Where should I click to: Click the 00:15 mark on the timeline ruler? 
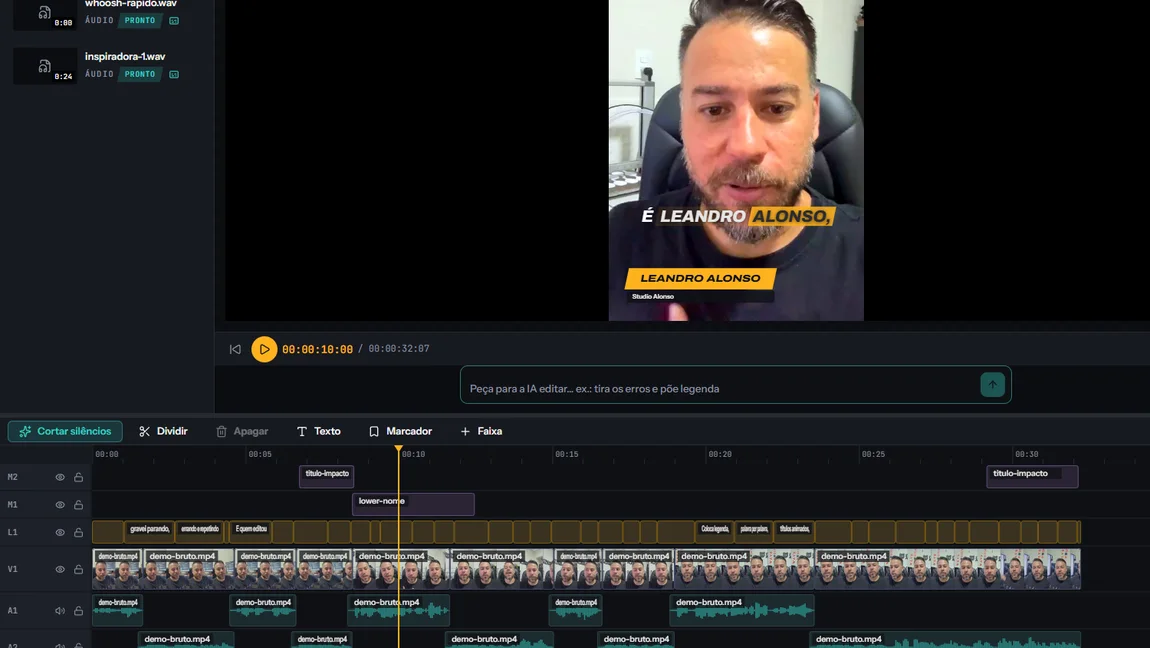[x=566, y=454]
